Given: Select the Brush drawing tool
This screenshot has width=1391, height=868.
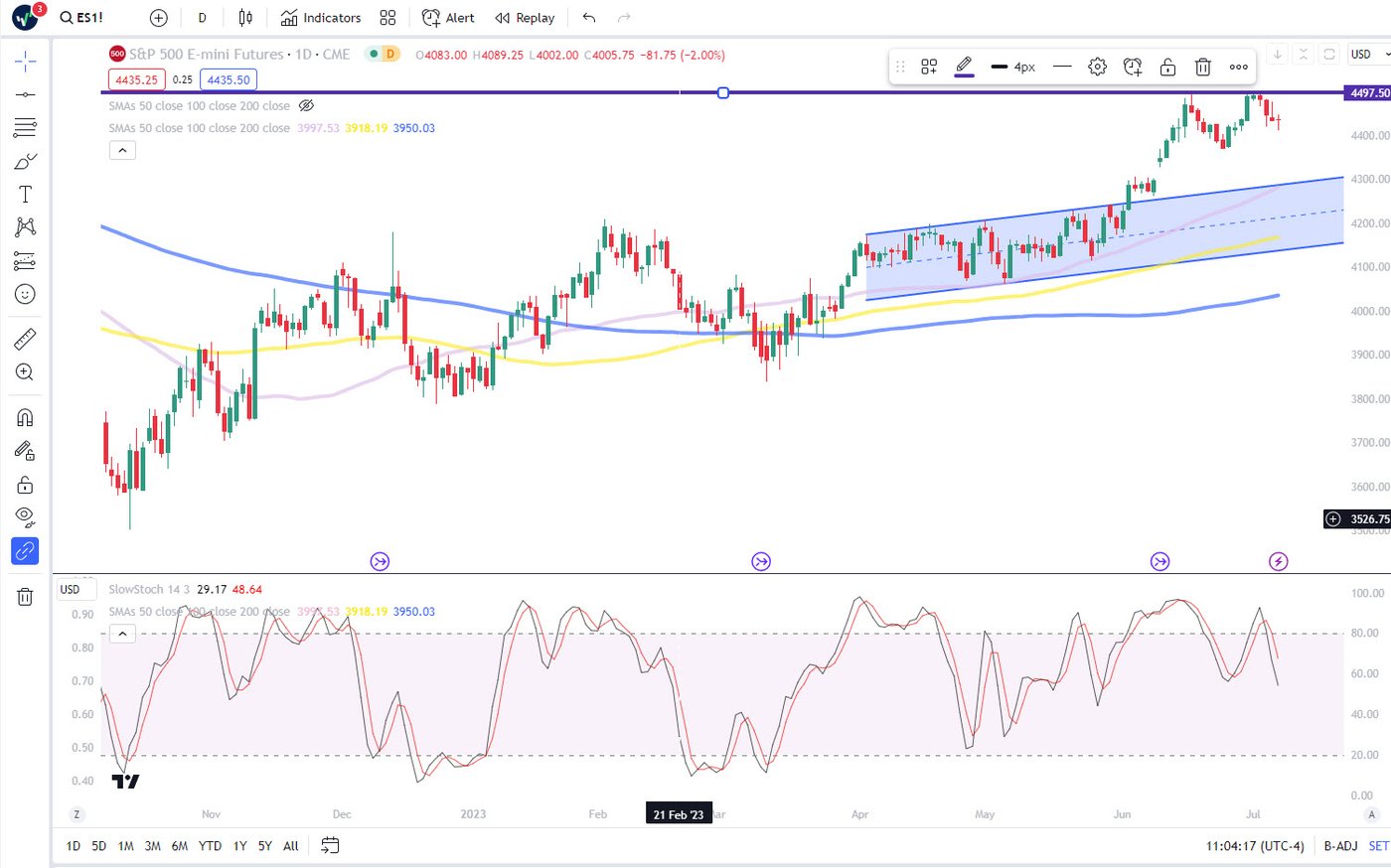Looking at the screenshot, I should coord(25,161).
